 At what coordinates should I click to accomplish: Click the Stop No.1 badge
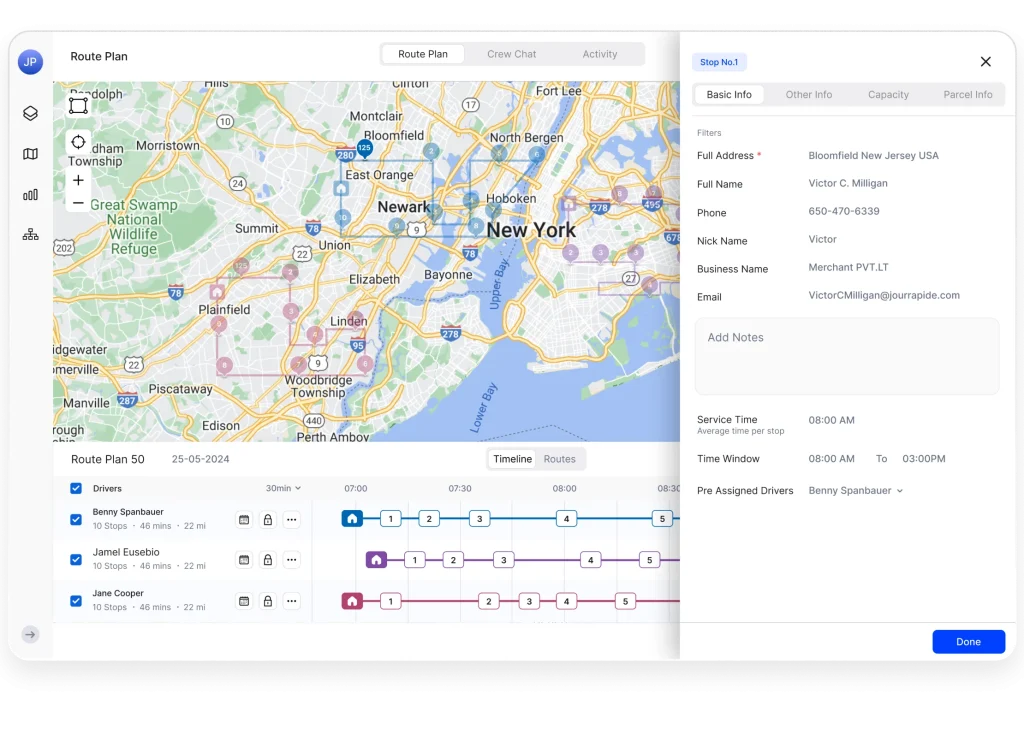tap(719, 62)
